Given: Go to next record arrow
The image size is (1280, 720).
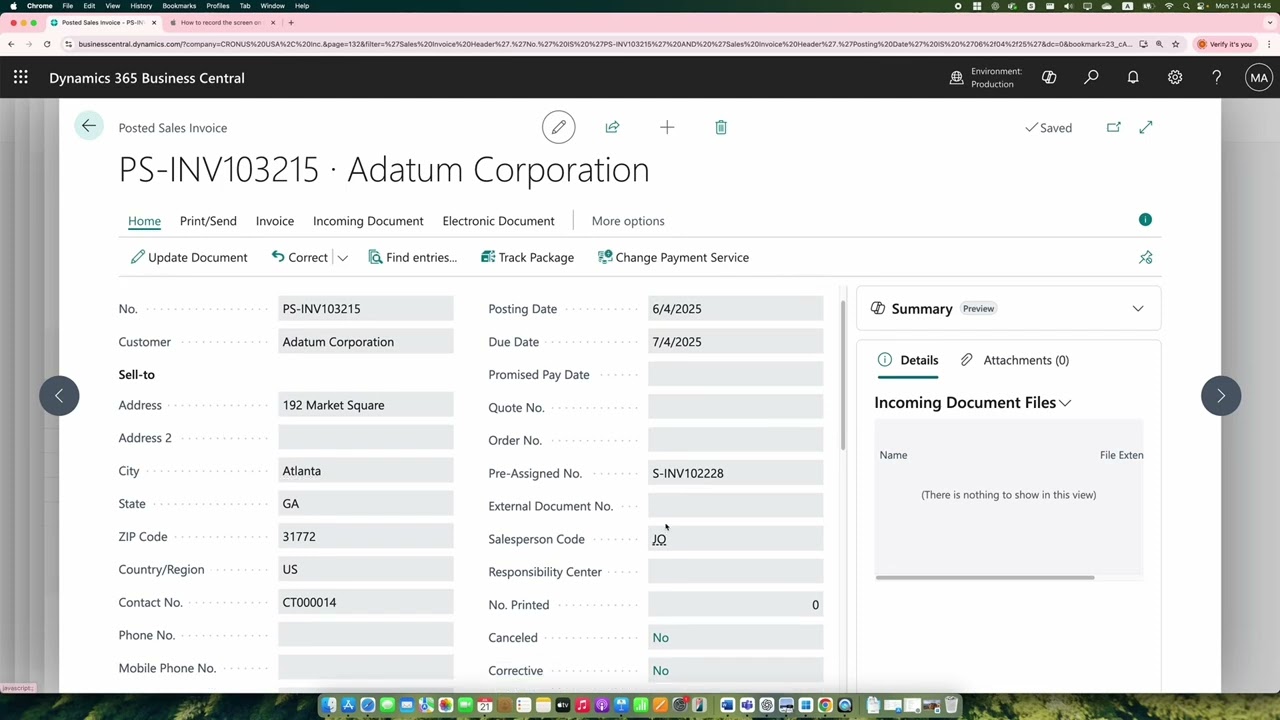Looking at the screenshot, I should 1221,395.
